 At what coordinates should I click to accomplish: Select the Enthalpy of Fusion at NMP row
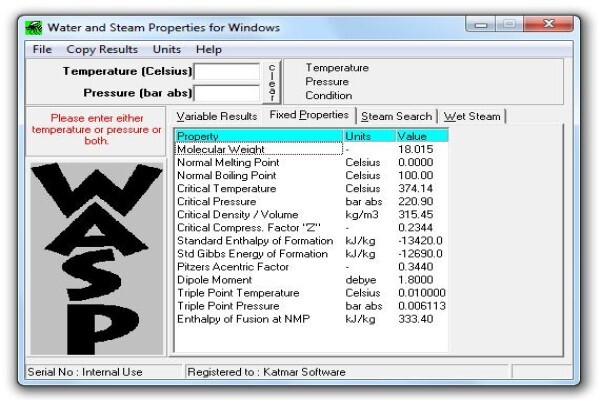pyautogui.click(x=311, y=319)
